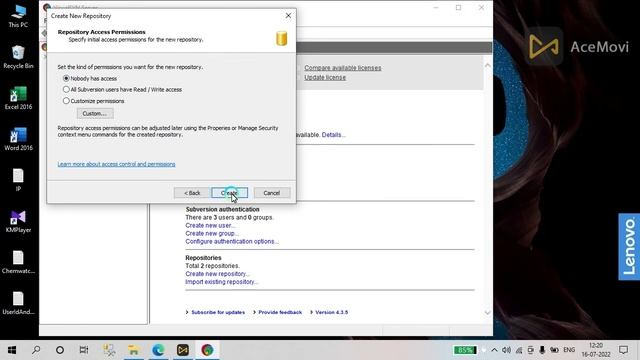Click the Create button in the dialog
This screenshot has width=640, height=360.
point(229,193)
